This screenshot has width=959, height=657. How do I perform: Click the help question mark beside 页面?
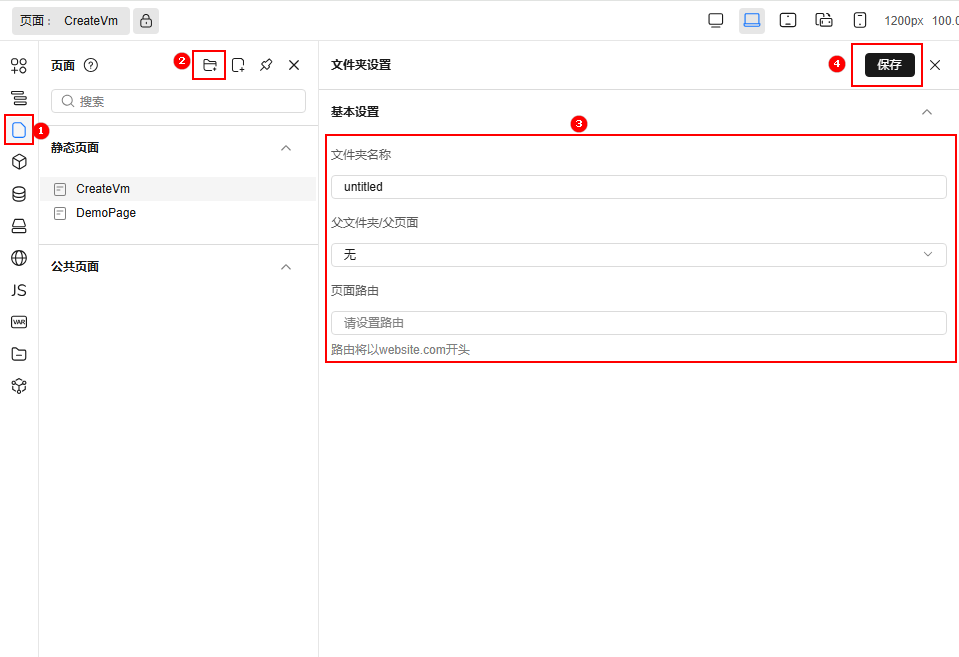[x=91, y=65]
